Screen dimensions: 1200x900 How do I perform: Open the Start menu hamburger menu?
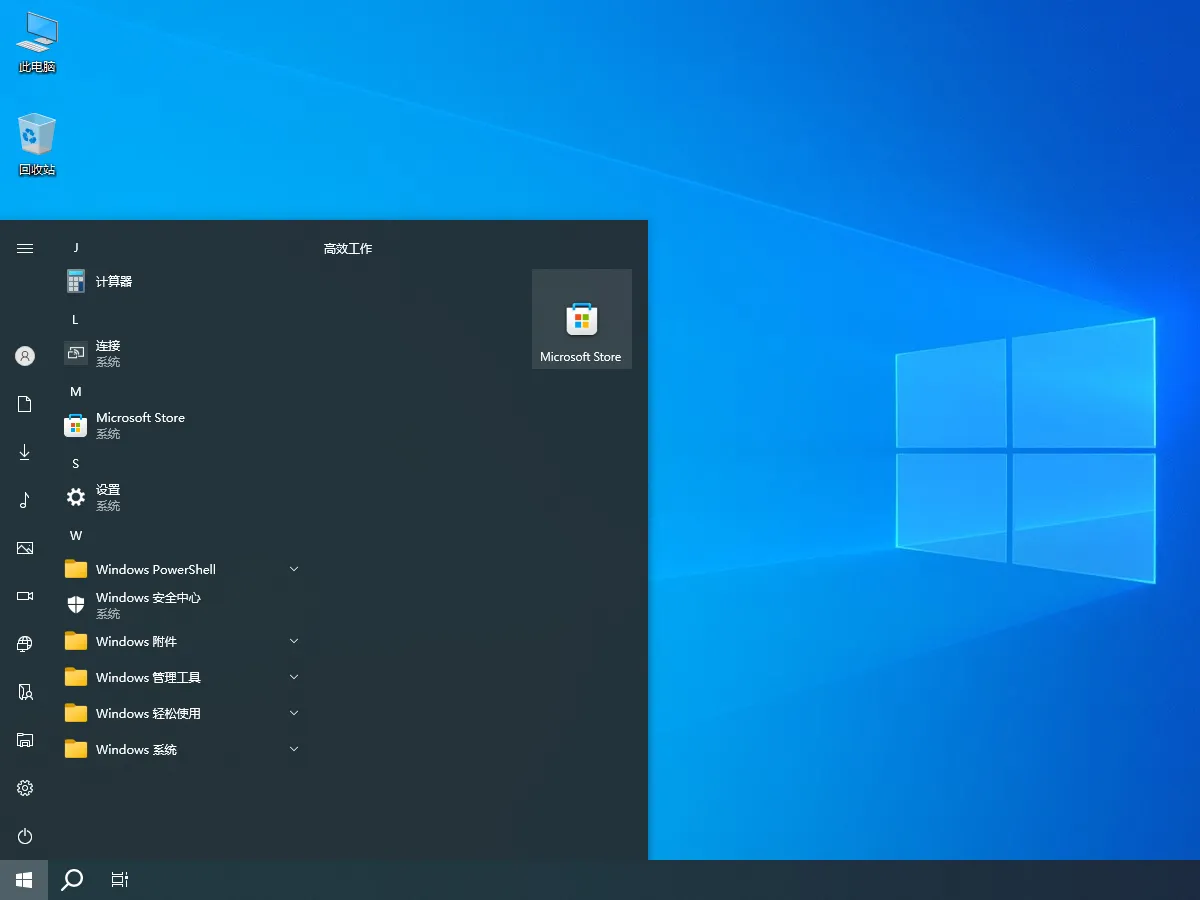point(25,247)
